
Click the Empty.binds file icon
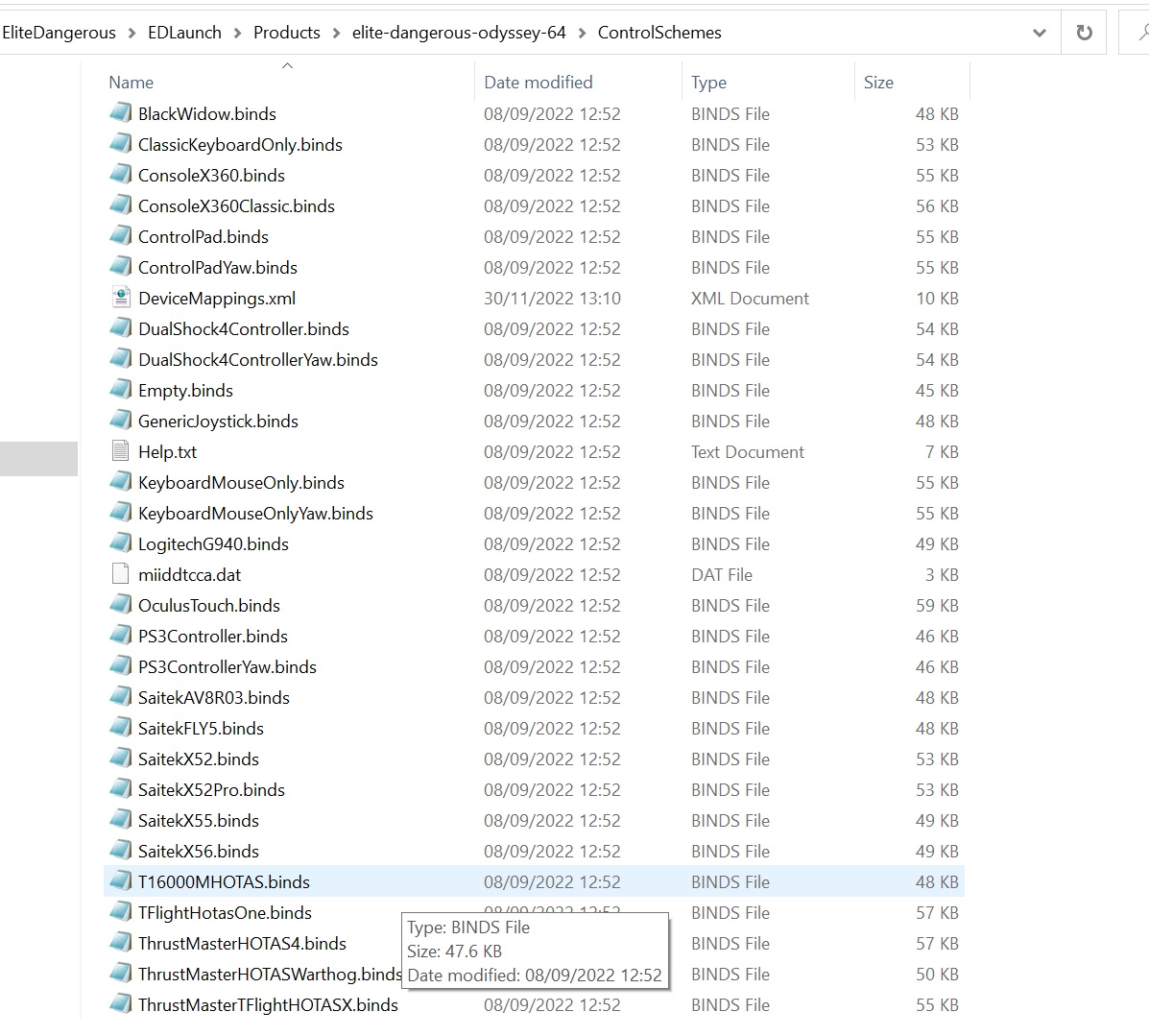121,390
